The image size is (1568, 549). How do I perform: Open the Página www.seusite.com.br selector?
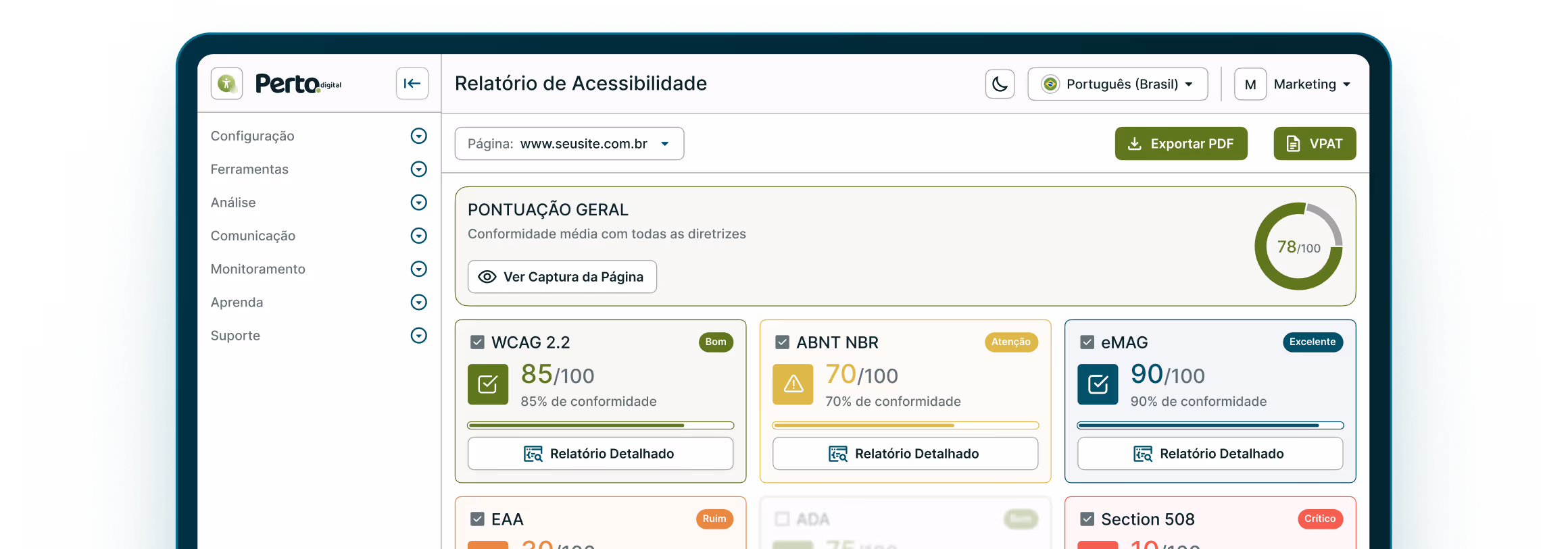coord(569,144)
